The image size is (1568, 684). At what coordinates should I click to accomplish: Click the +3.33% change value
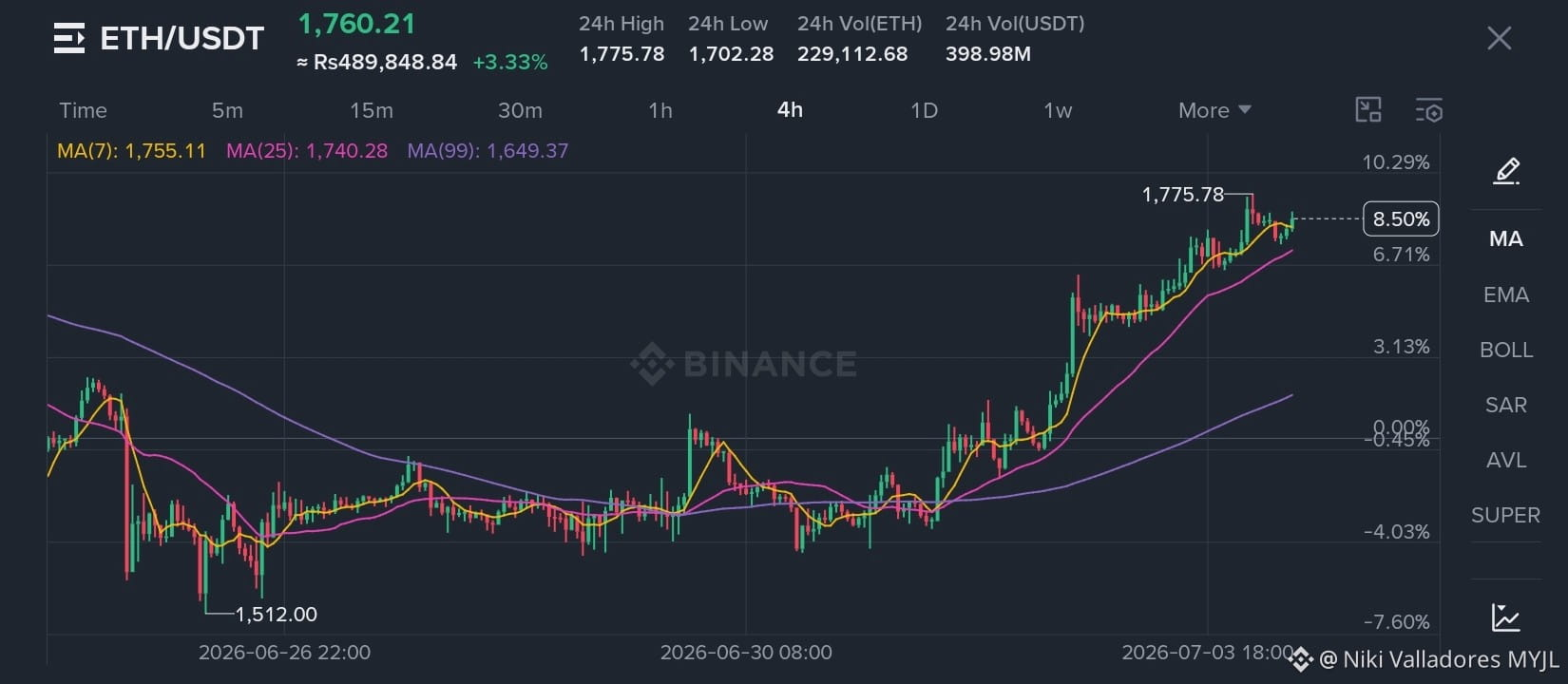(x=510, y=63)
